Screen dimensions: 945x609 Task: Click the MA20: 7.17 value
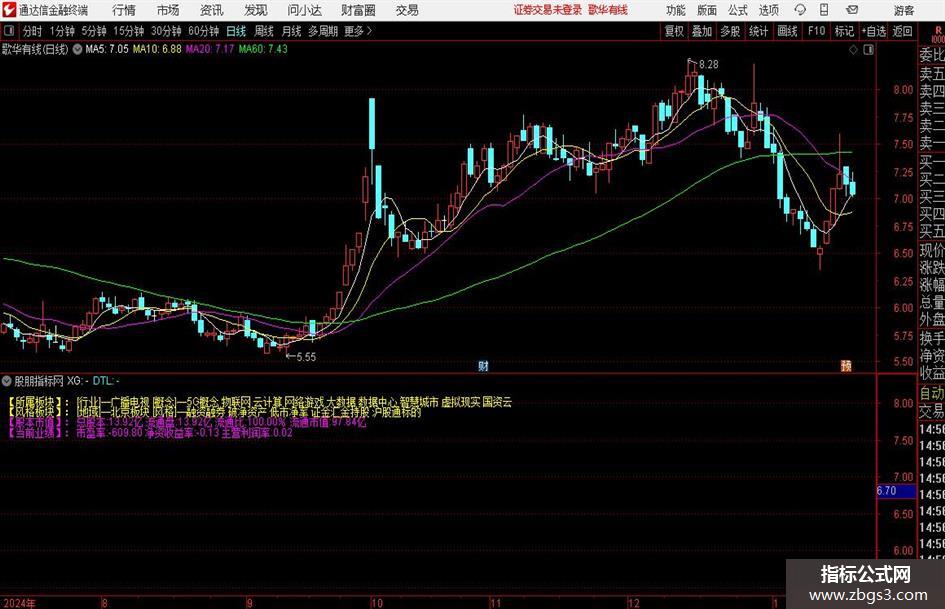coord(210,49)
